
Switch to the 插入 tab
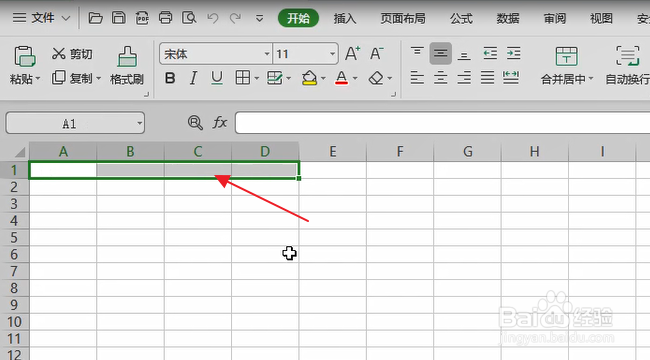click(345, 18)
